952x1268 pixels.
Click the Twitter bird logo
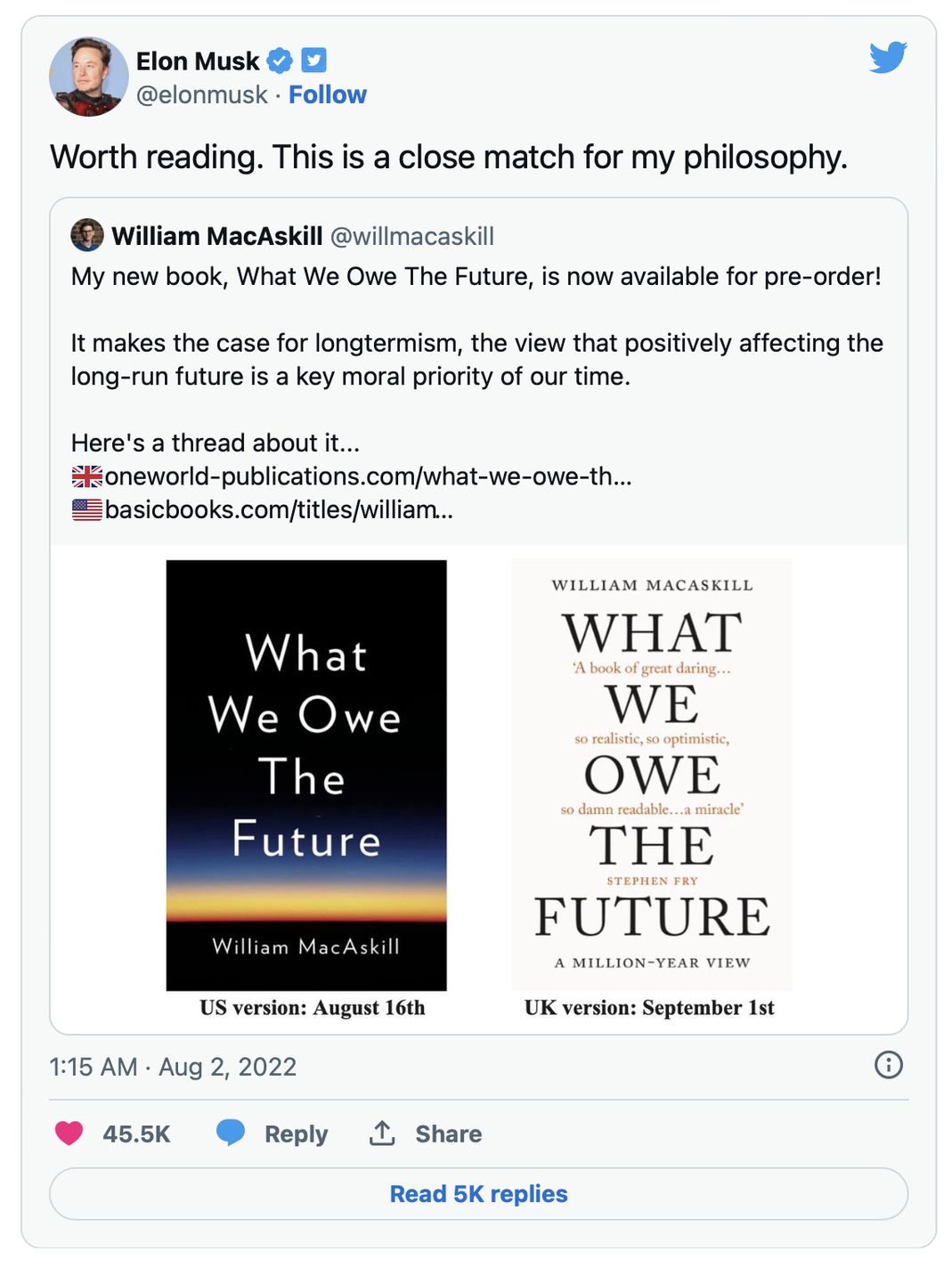pyautogui.click(x=888, y=58)
